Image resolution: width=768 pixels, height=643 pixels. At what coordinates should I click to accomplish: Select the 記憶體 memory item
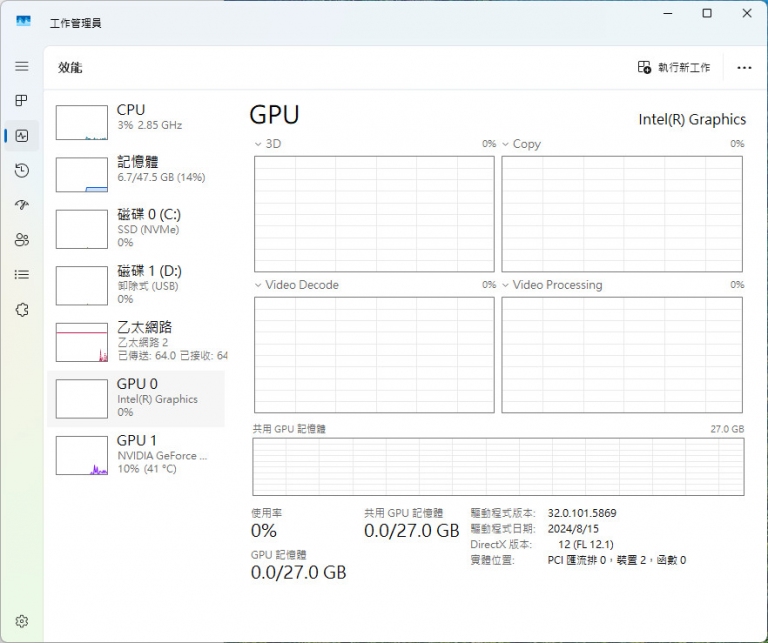(x=136, y=174)
